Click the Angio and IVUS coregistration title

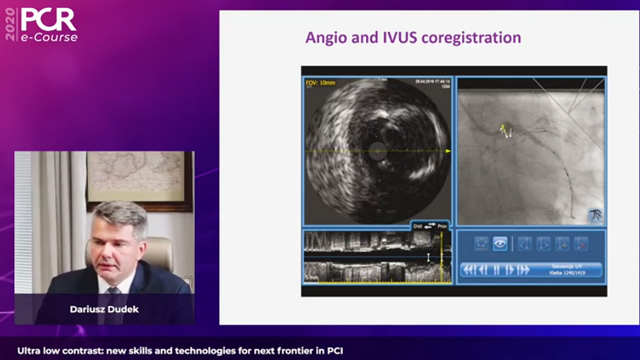413,38
